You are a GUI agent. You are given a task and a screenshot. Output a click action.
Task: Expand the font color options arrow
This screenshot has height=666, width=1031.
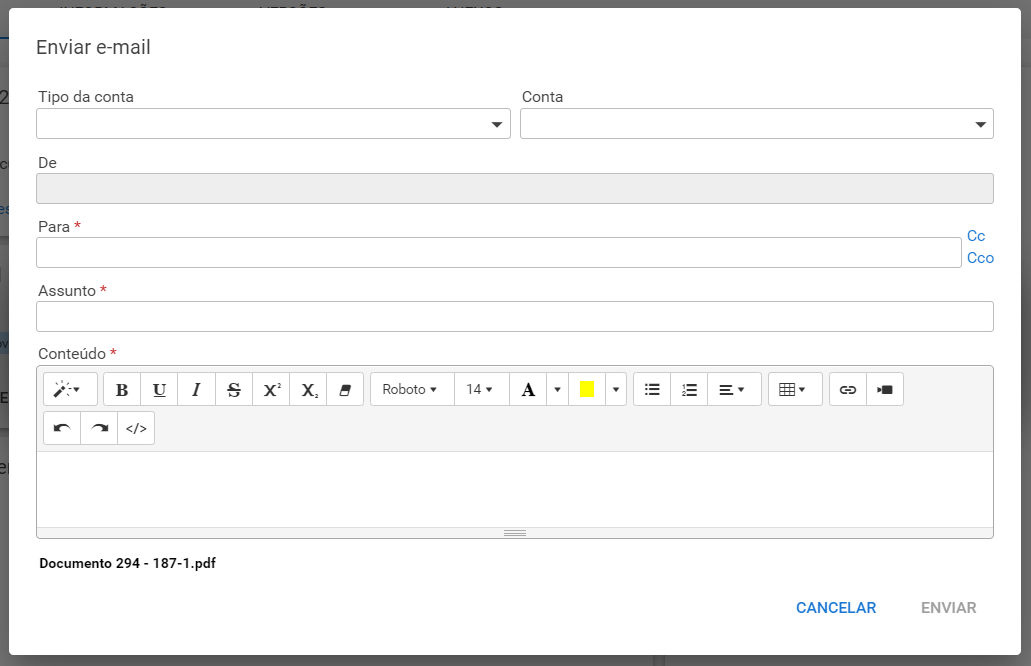(x=558, y=389)
